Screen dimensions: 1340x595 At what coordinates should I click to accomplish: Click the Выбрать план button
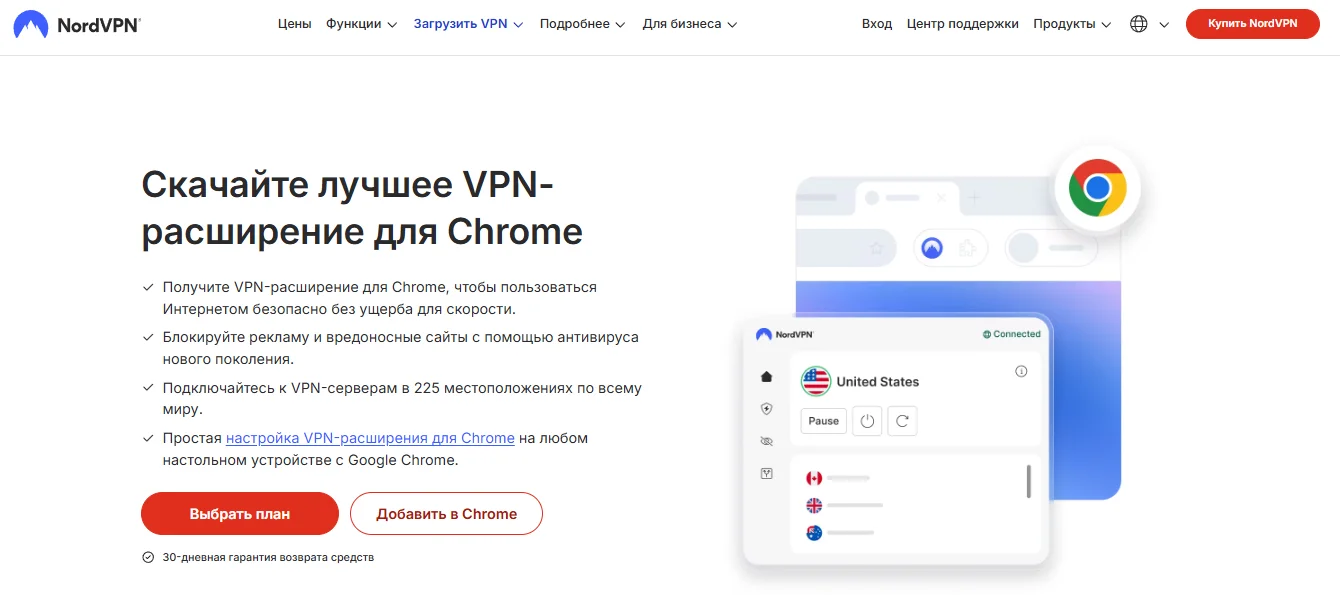[240, 514]
